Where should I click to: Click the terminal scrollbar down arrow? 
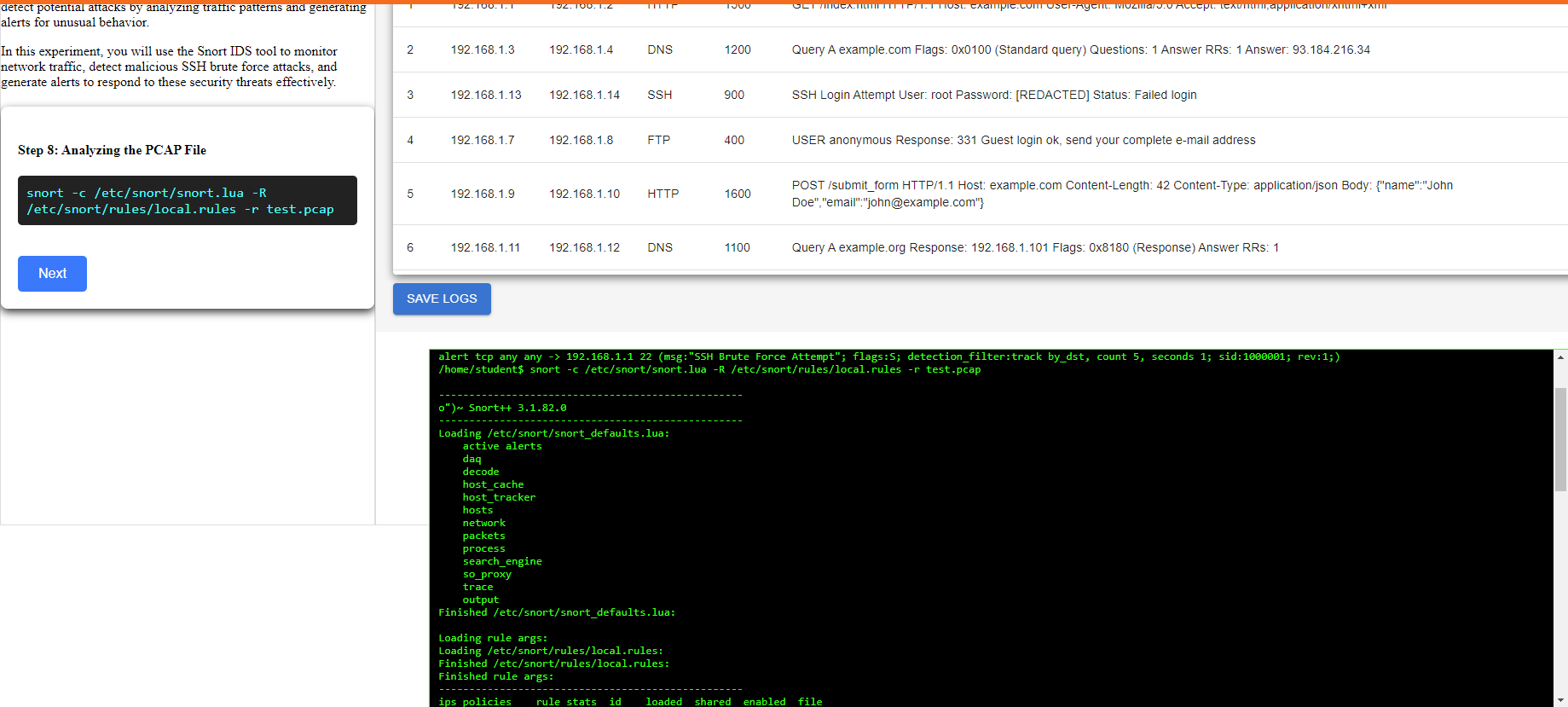tap(1560, 699)
